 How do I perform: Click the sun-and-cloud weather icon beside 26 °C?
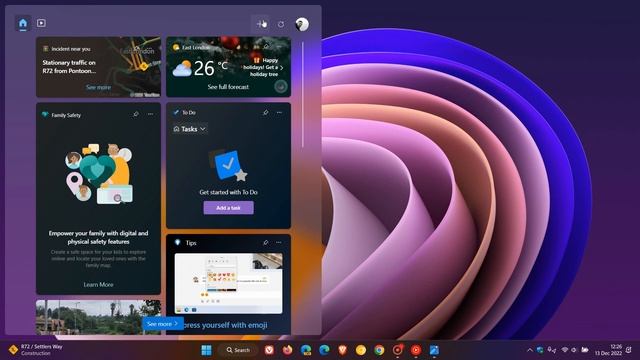(x=182, y=68)
